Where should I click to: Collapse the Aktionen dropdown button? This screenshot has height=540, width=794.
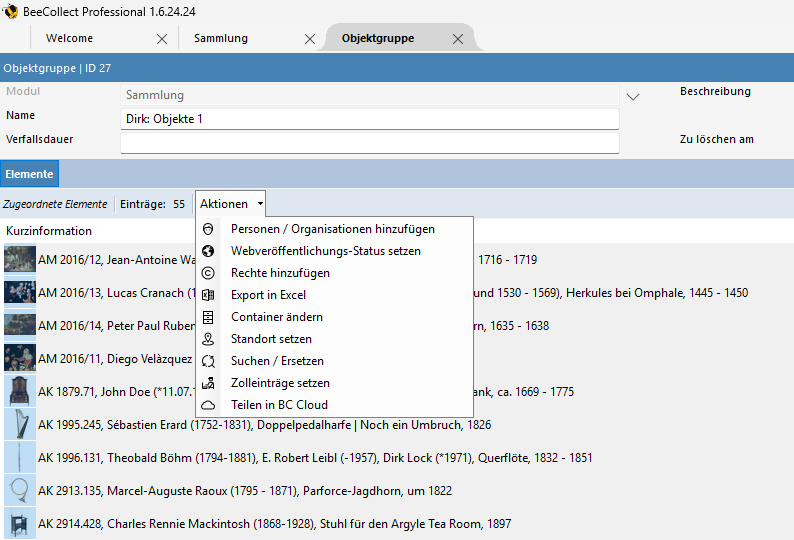231,204
